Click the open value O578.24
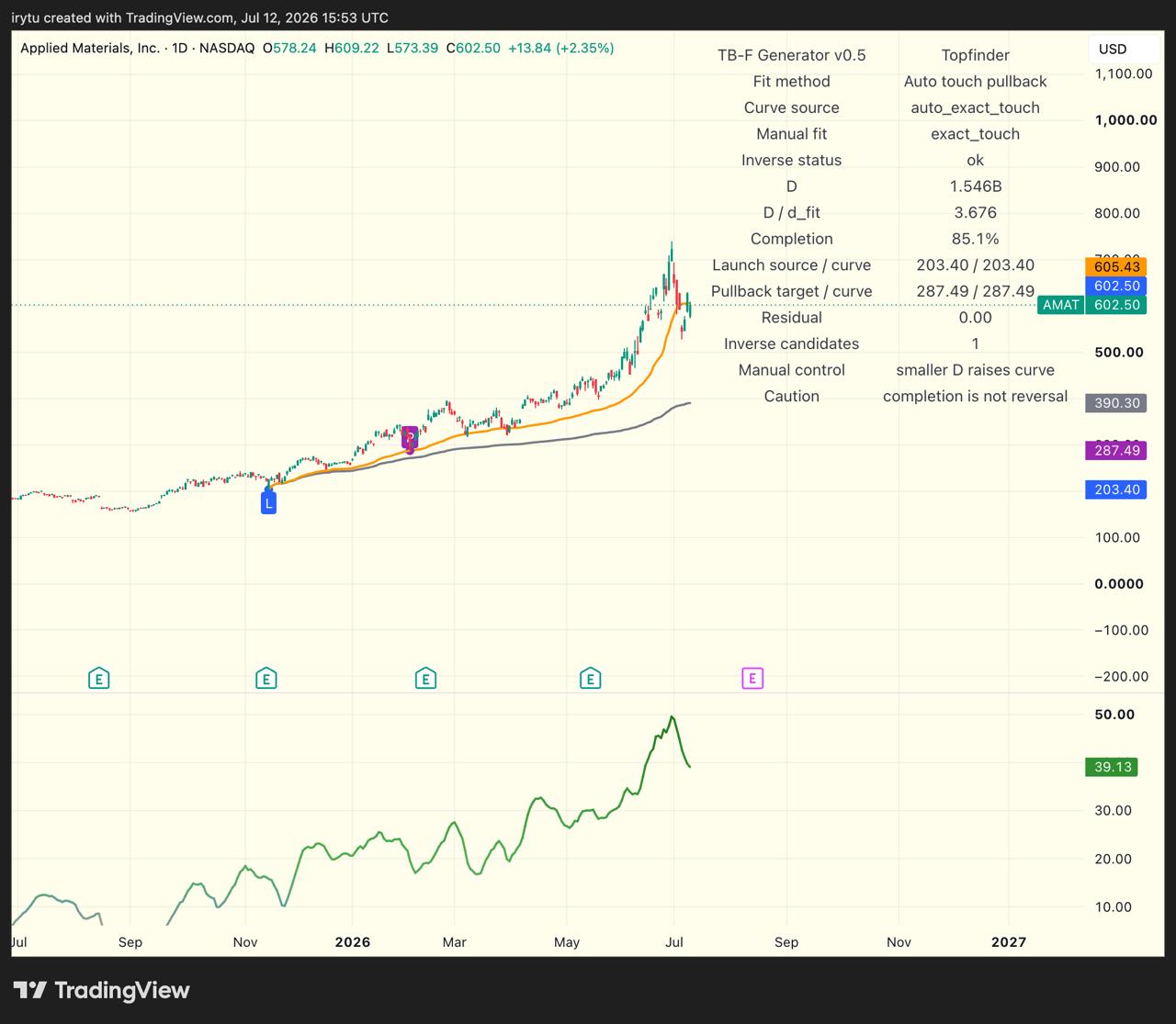 coord(289,48)
